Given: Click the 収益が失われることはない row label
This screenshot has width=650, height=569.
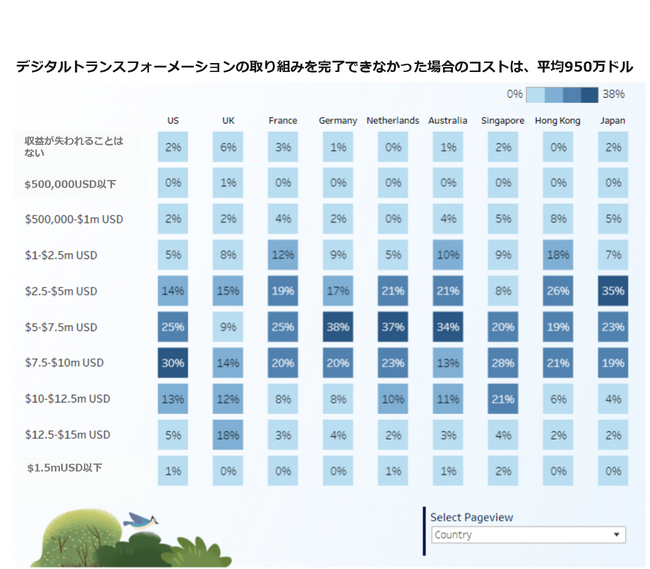Looking at the screenshot, I should tap(74, 147).
